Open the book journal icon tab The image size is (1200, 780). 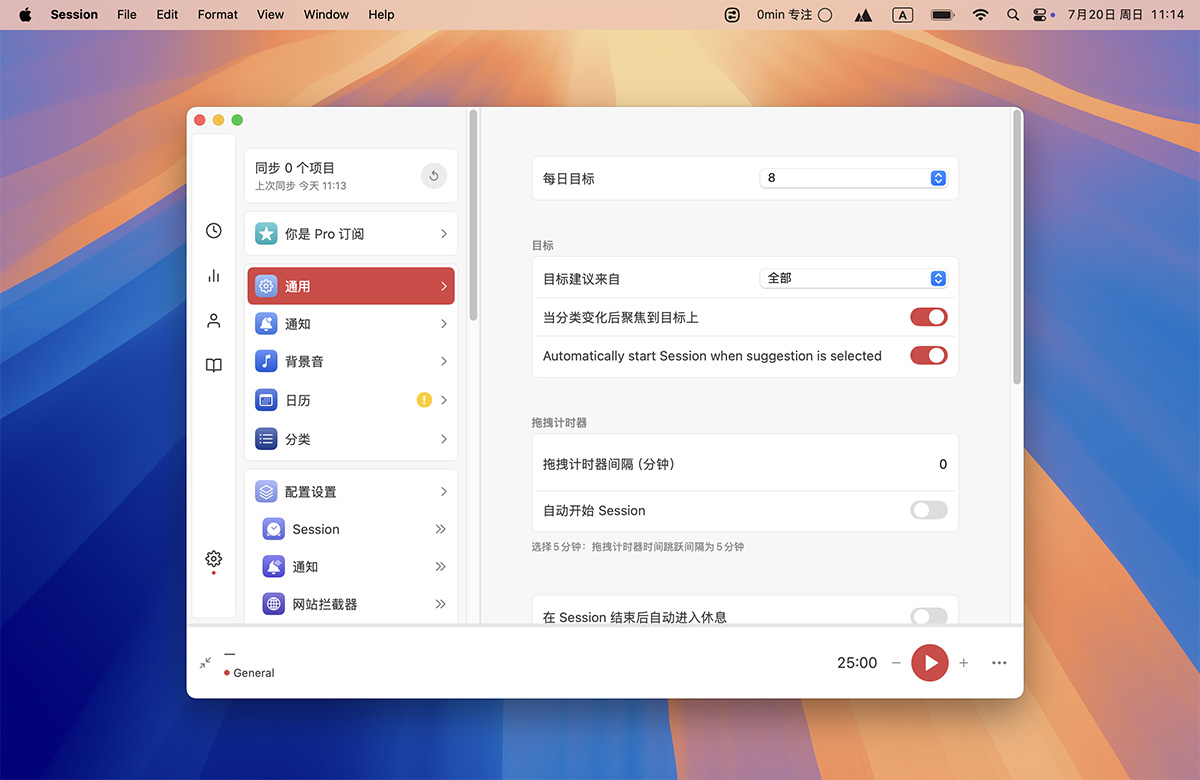pyautogui.click(x=213, y=366)
